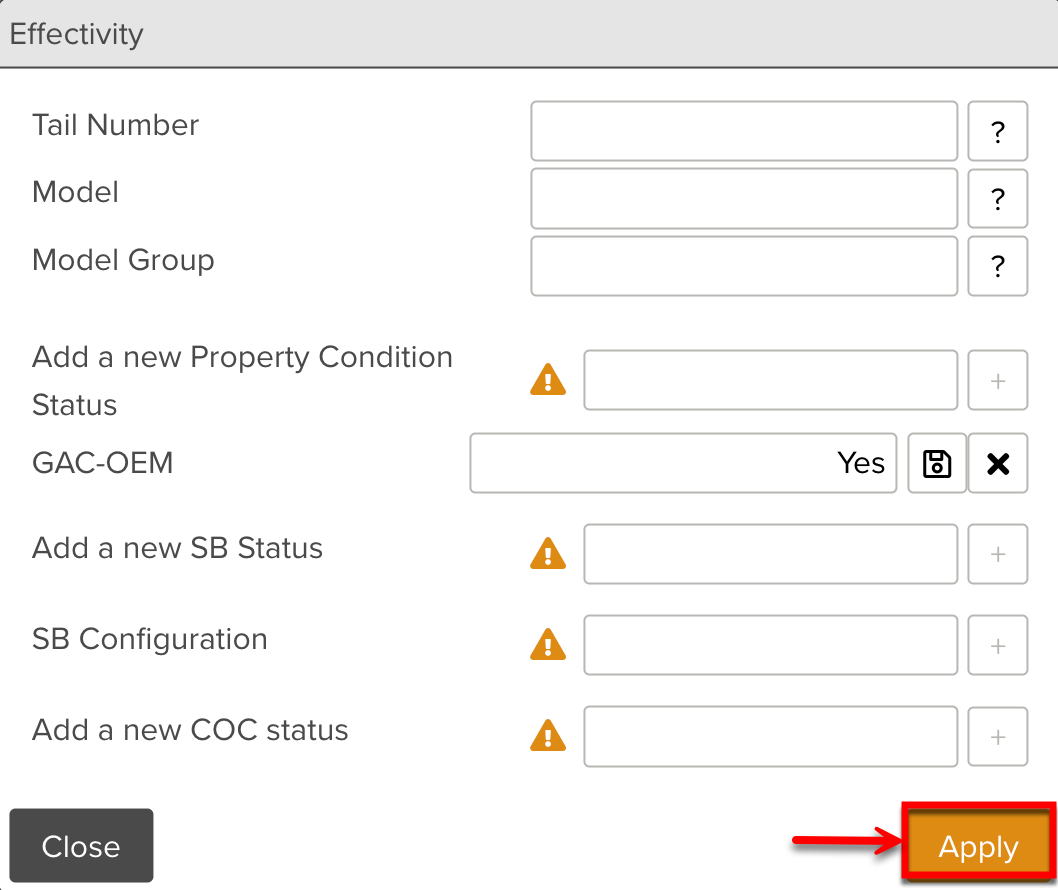Click the Add a new SB Status field
Screen dimensions: 1058x890
(x=770, y=554)
